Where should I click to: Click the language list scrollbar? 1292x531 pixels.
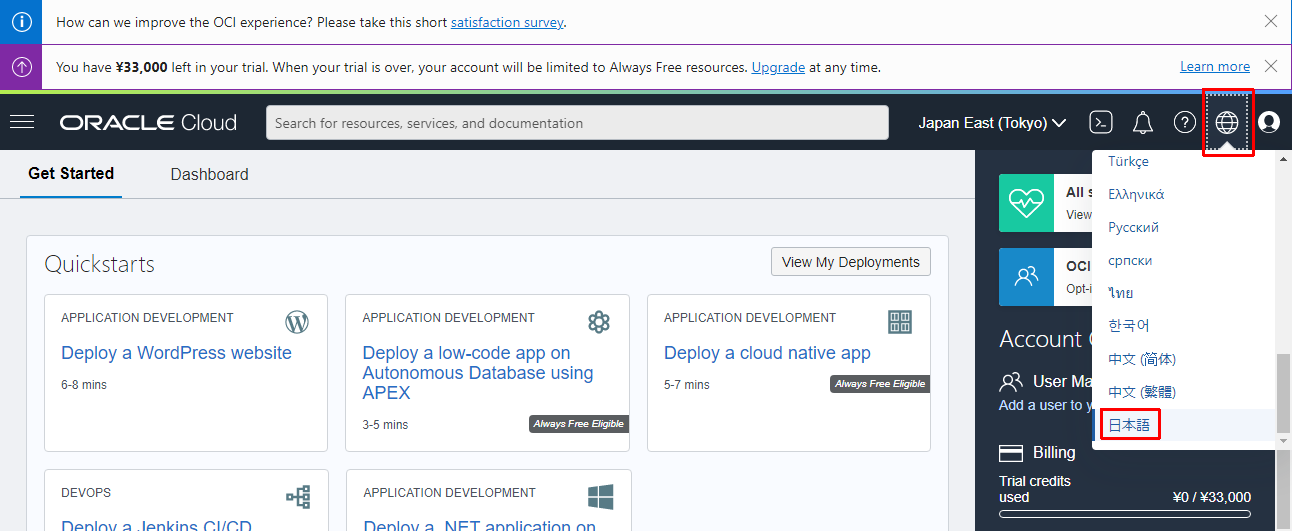click(1284, 394)
